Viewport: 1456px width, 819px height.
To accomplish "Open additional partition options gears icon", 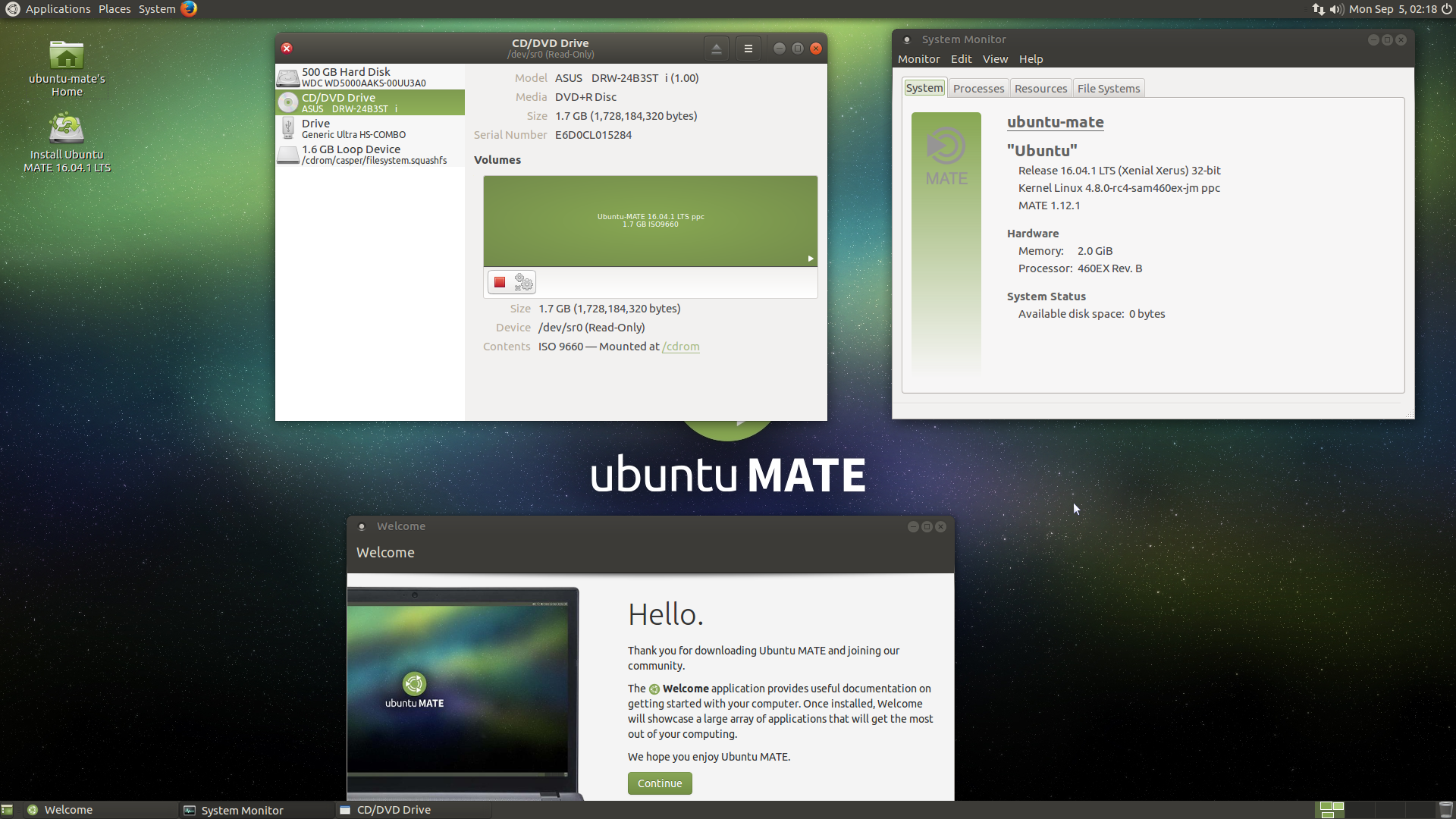I will [523, 283].
